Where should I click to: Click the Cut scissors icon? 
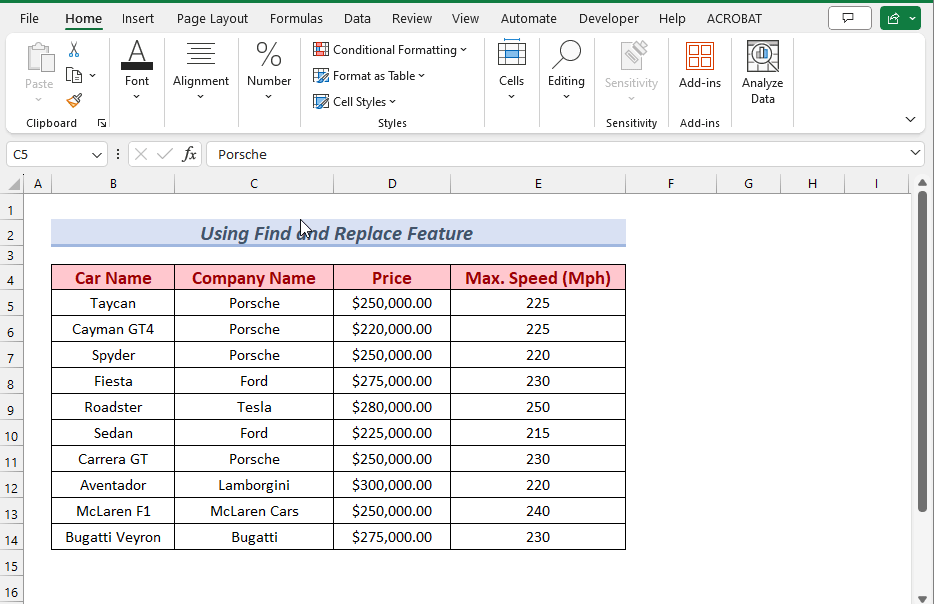[x=74, y=50]
